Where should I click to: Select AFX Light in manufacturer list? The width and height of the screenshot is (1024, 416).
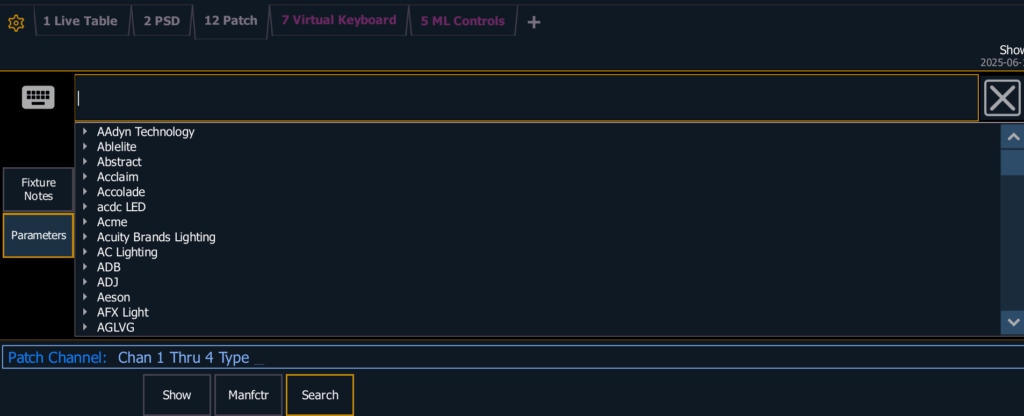point(123,312)
